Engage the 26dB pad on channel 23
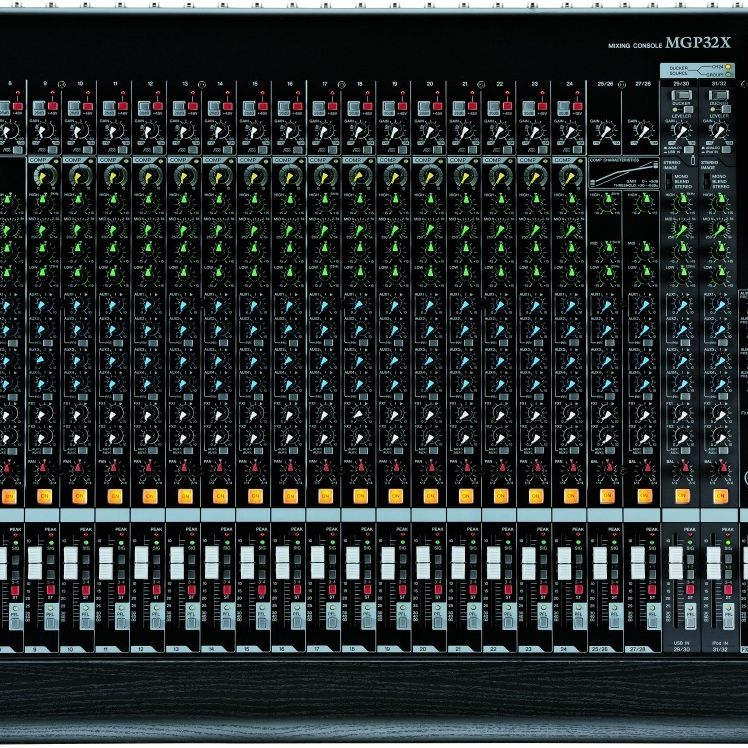The width and height of the screenshot is (748, 748). (x=530, y=107)
